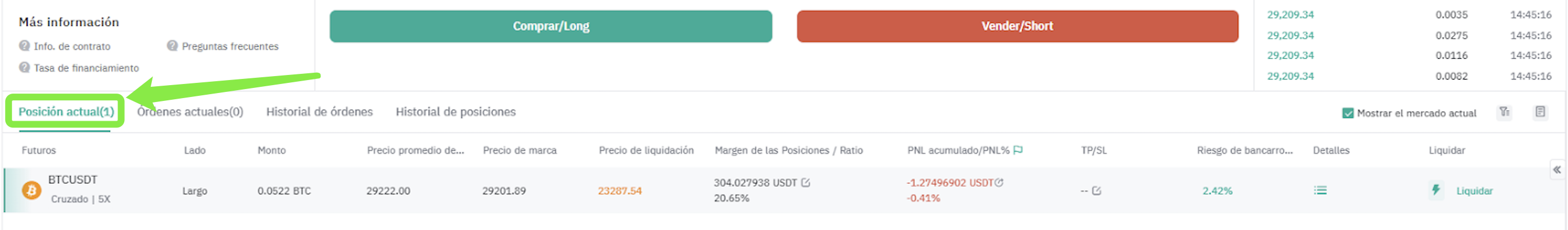Edit position margin pencil icon
Viewport: 1568px width, 230px height.
[x=805, y=183]
